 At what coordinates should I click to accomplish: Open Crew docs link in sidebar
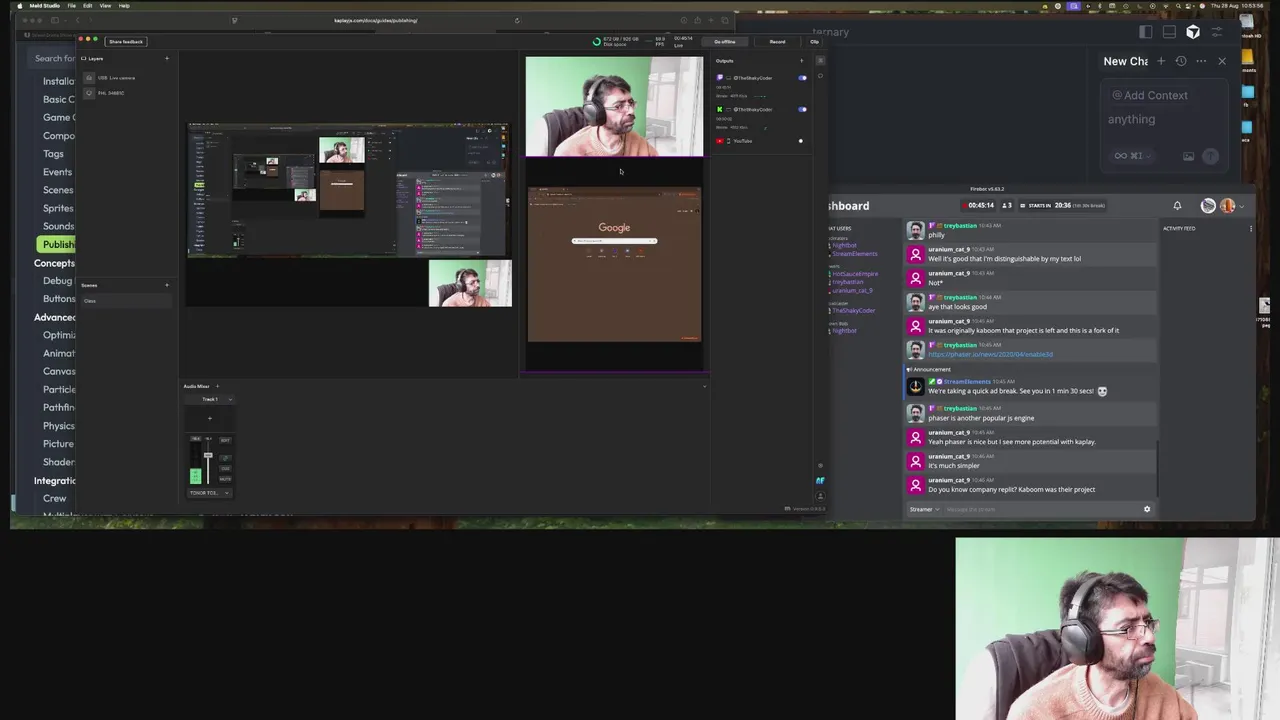pyautogui.click(x=54, y=498)
